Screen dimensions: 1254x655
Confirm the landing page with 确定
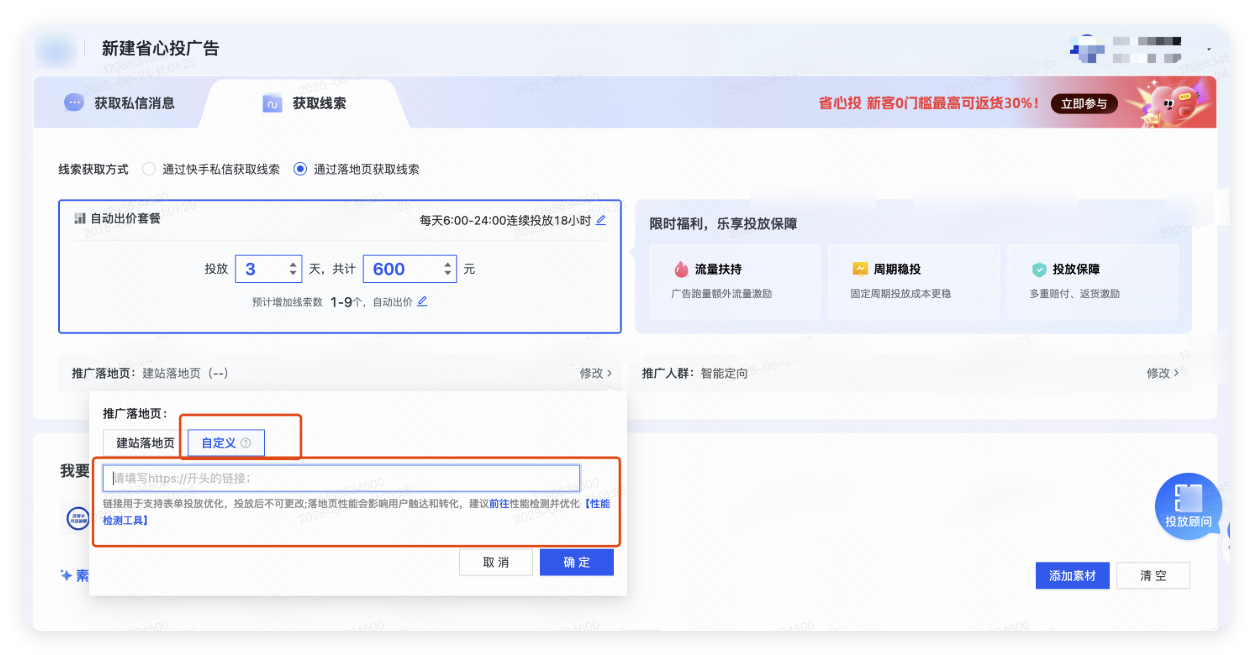tap(576, 562)
